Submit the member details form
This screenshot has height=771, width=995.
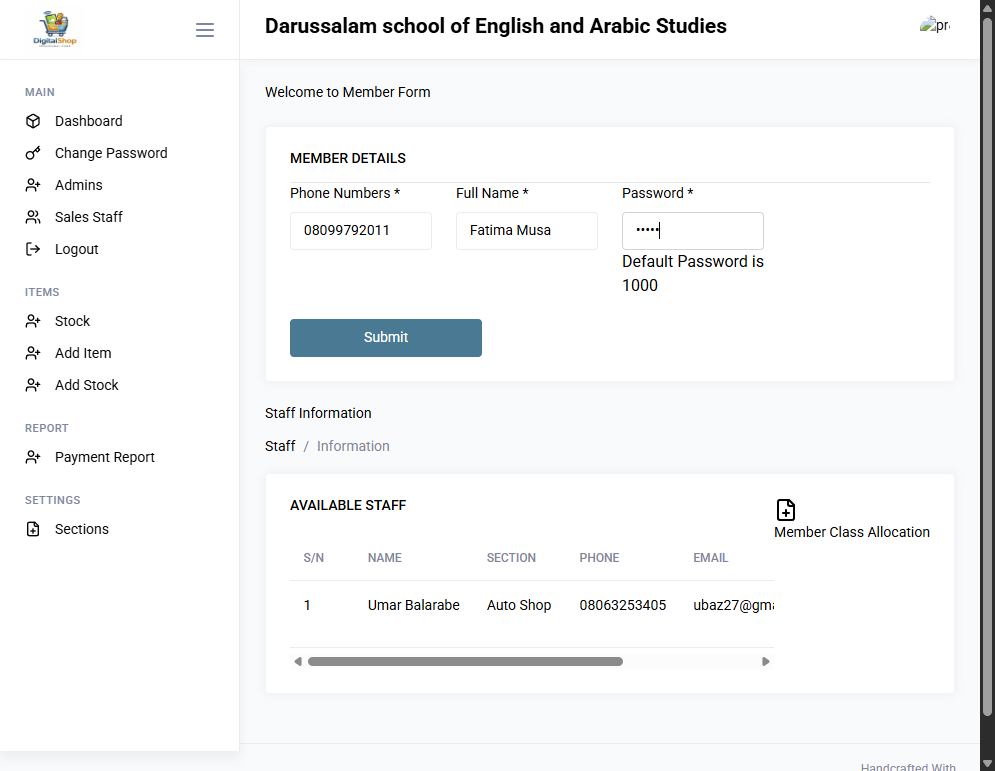point(386,338)
